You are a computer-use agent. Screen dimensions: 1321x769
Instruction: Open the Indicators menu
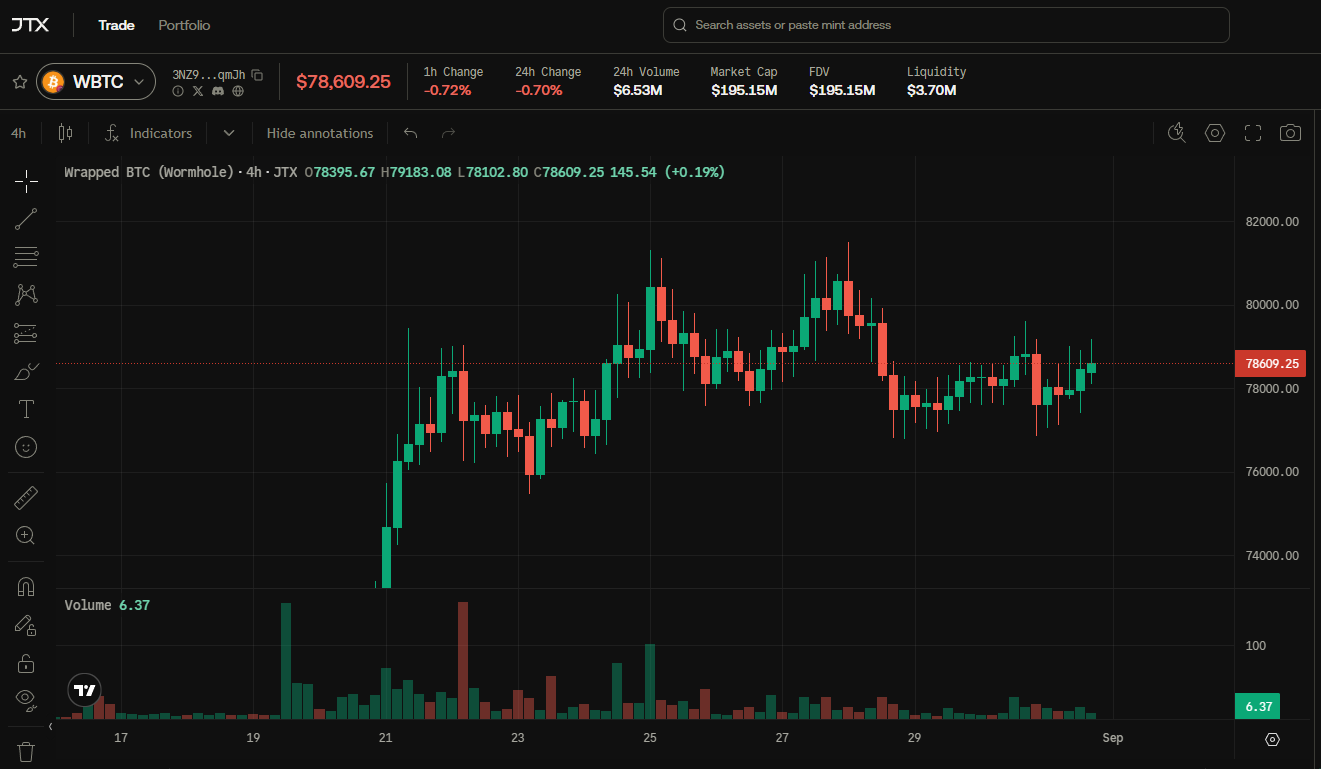[149, 133]
